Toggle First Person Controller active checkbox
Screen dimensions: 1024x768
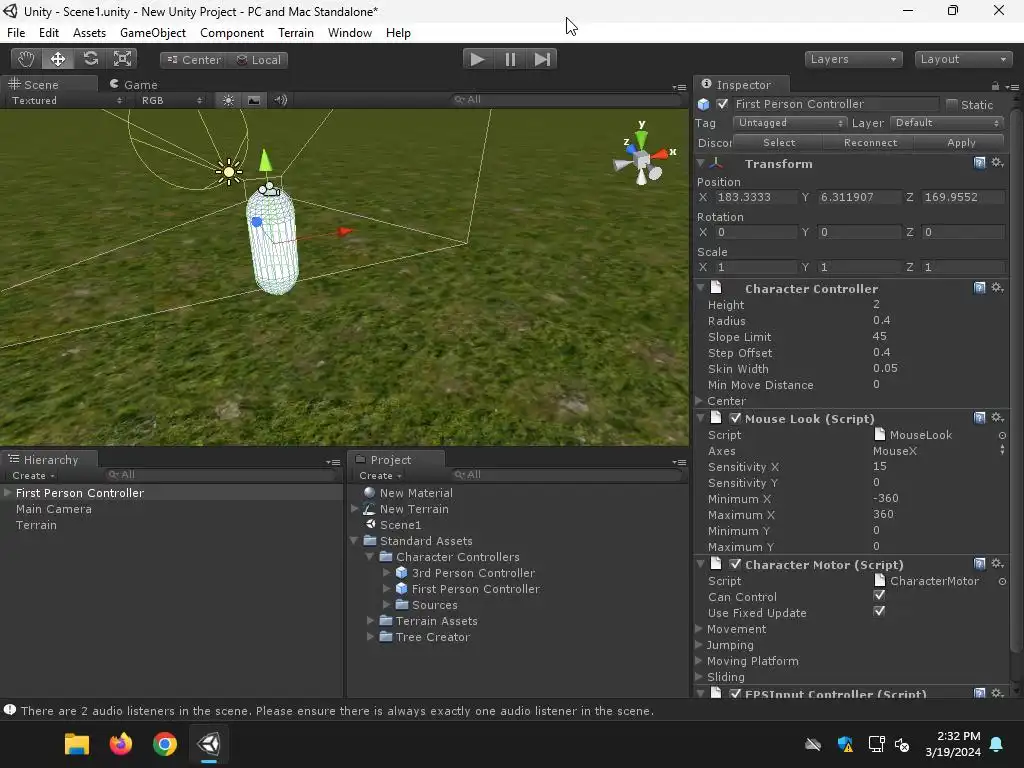(722, 104)
